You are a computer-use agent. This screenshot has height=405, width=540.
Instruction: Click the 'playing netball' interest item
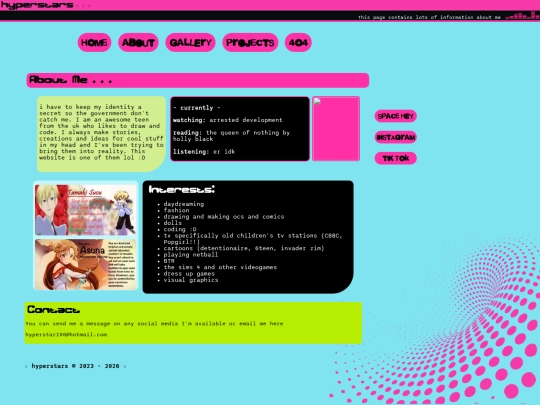(191, 255)
